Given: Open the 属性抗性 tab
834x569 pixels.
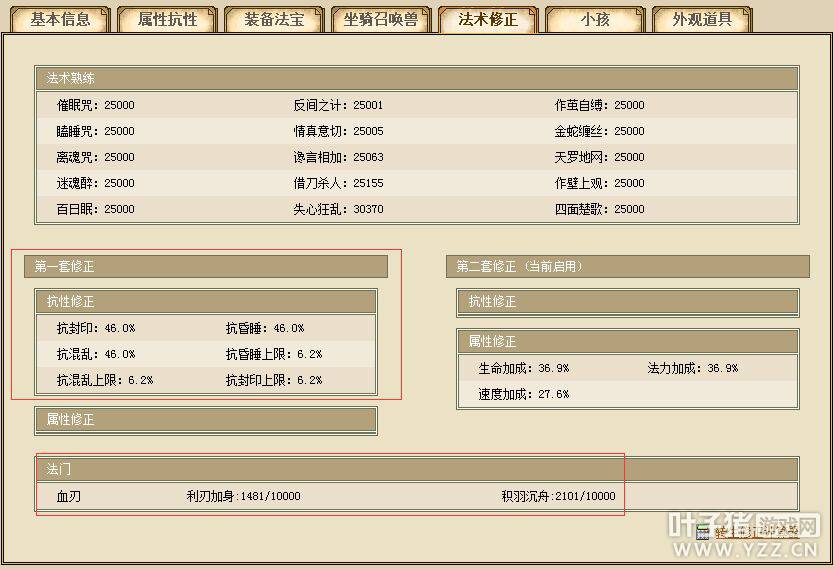Looking at the screenshot, I should point(167,19).
